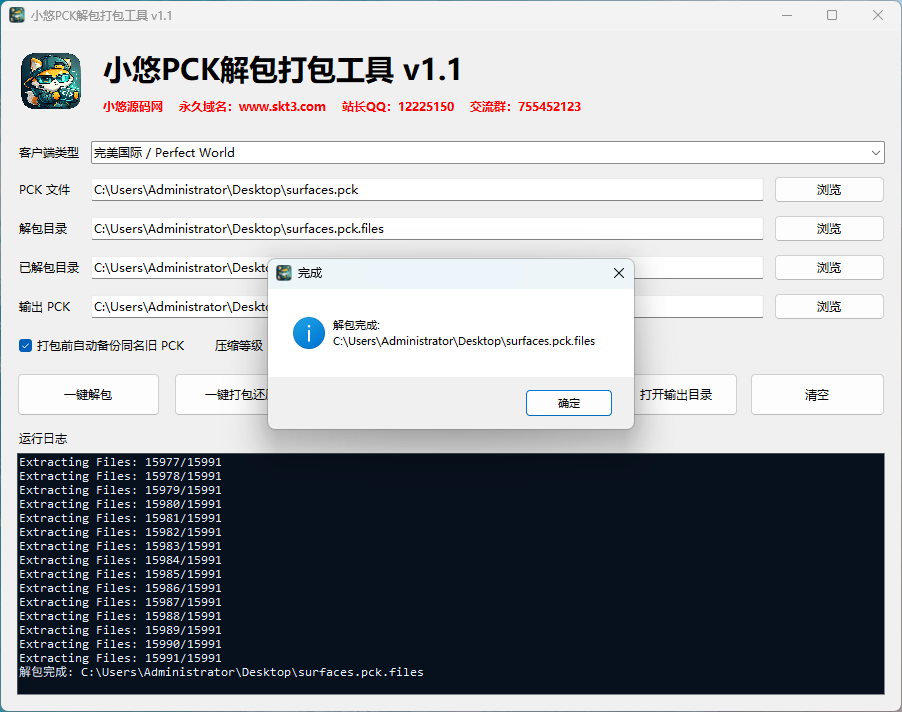Open the 客户端类型 dropdown arrow
This screenshot has width=902, height=712.
click(875, 152)
